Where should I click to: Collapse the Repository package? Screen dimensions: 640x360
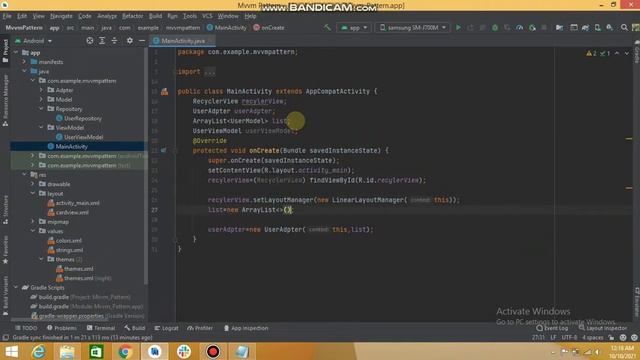click(41, 109)
